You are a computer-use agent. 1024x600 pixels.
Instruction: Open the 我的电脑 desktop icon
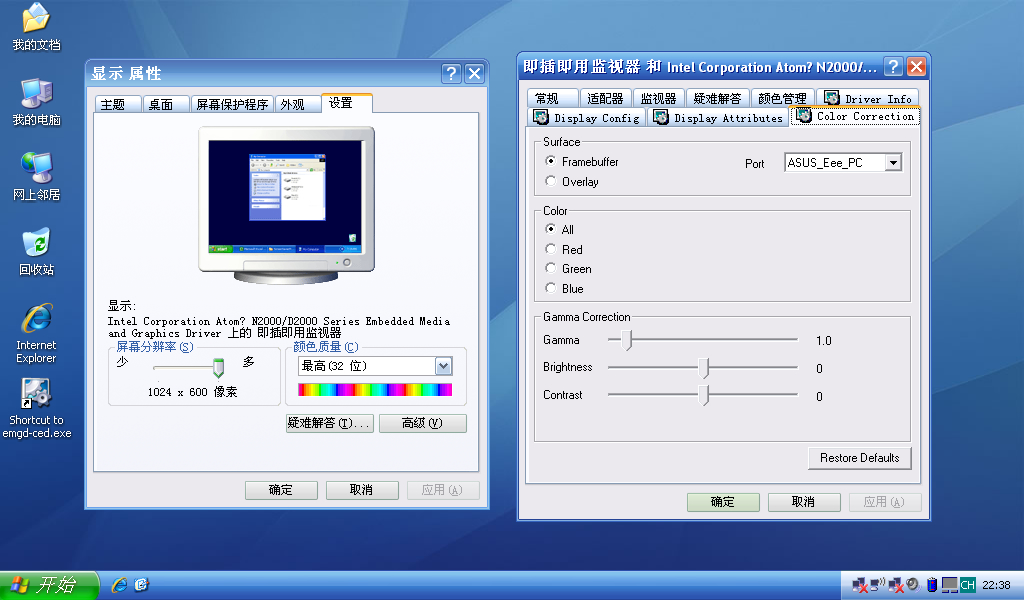pyautogui.click(x=36, y=95)
